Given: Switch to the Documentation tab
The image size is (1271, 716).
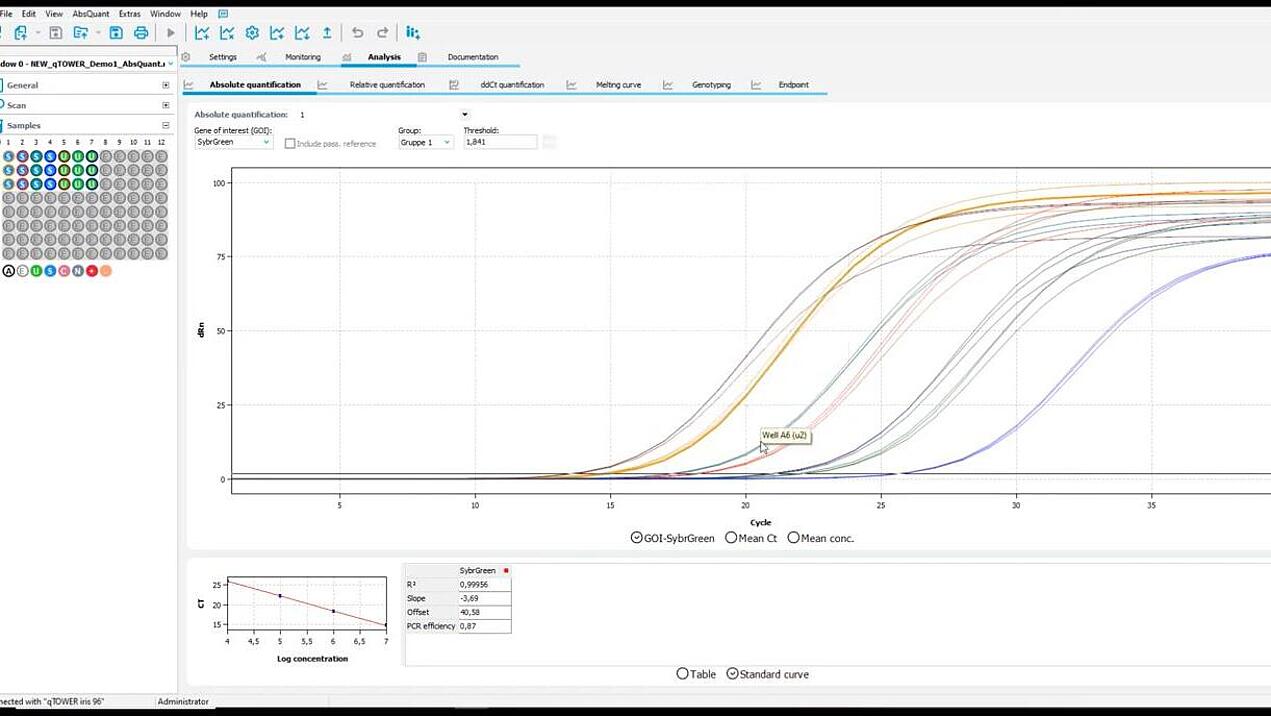Looking at the screenshot, I should [x=473, y=57].
